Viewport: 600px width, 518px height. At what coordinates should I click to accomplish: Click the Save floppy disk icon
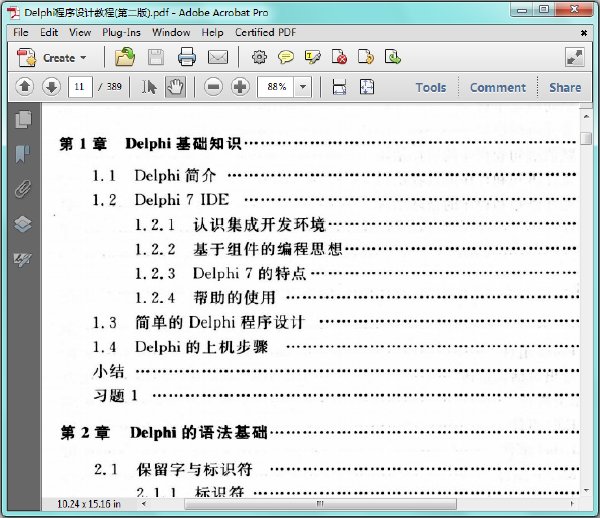(x=156, y=57)
